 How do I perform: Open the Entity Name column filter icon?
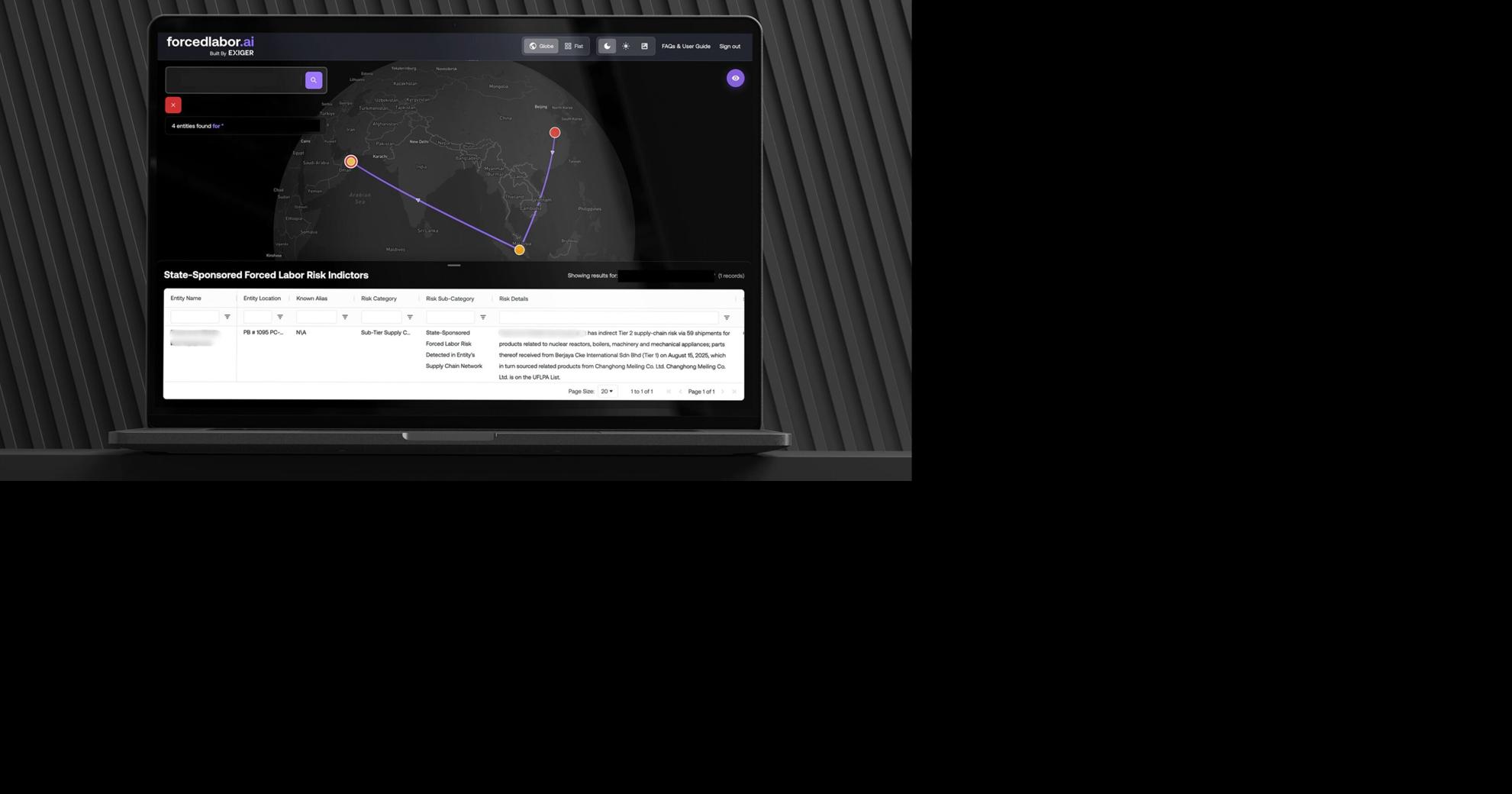[x=227, y=316]
